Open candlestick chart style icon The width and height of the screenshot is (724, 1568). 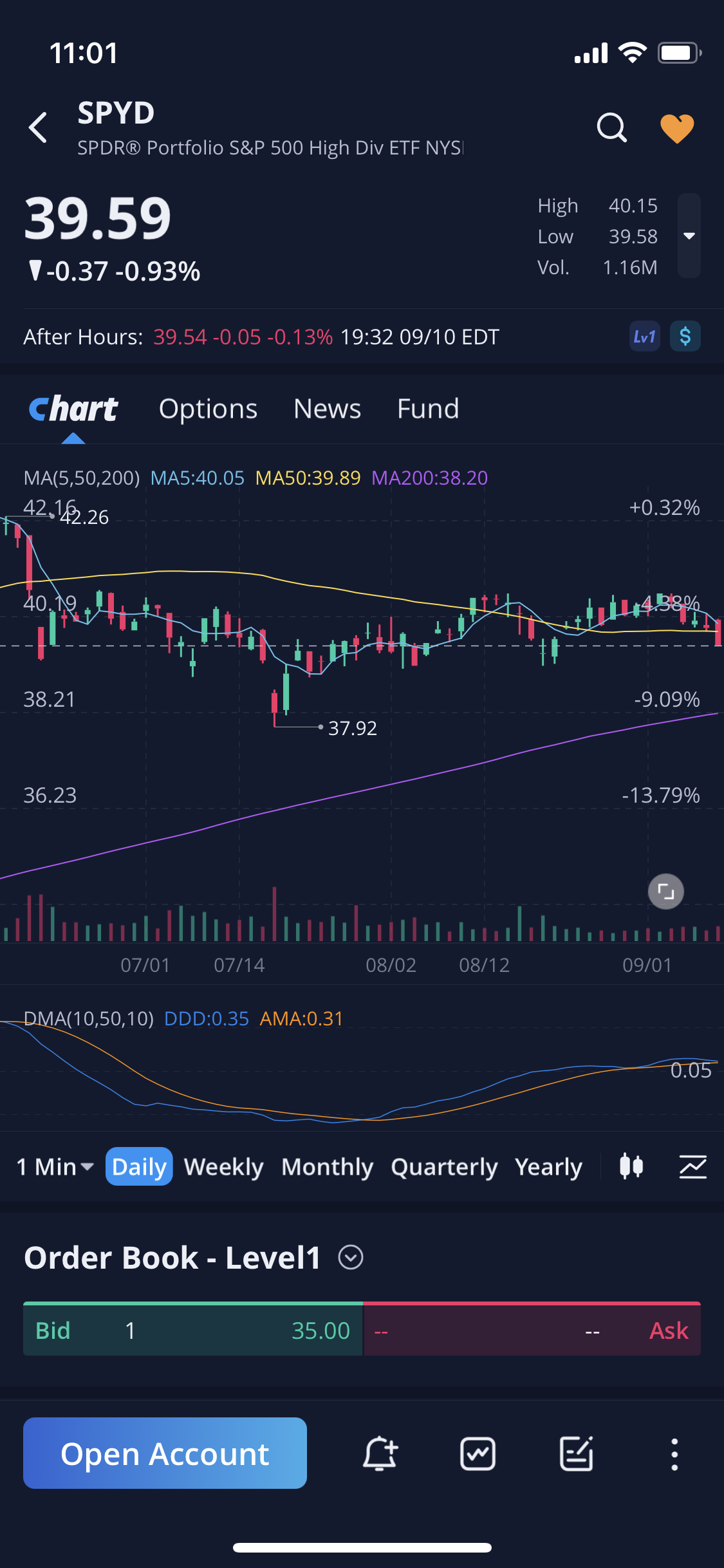point(631,1167)
